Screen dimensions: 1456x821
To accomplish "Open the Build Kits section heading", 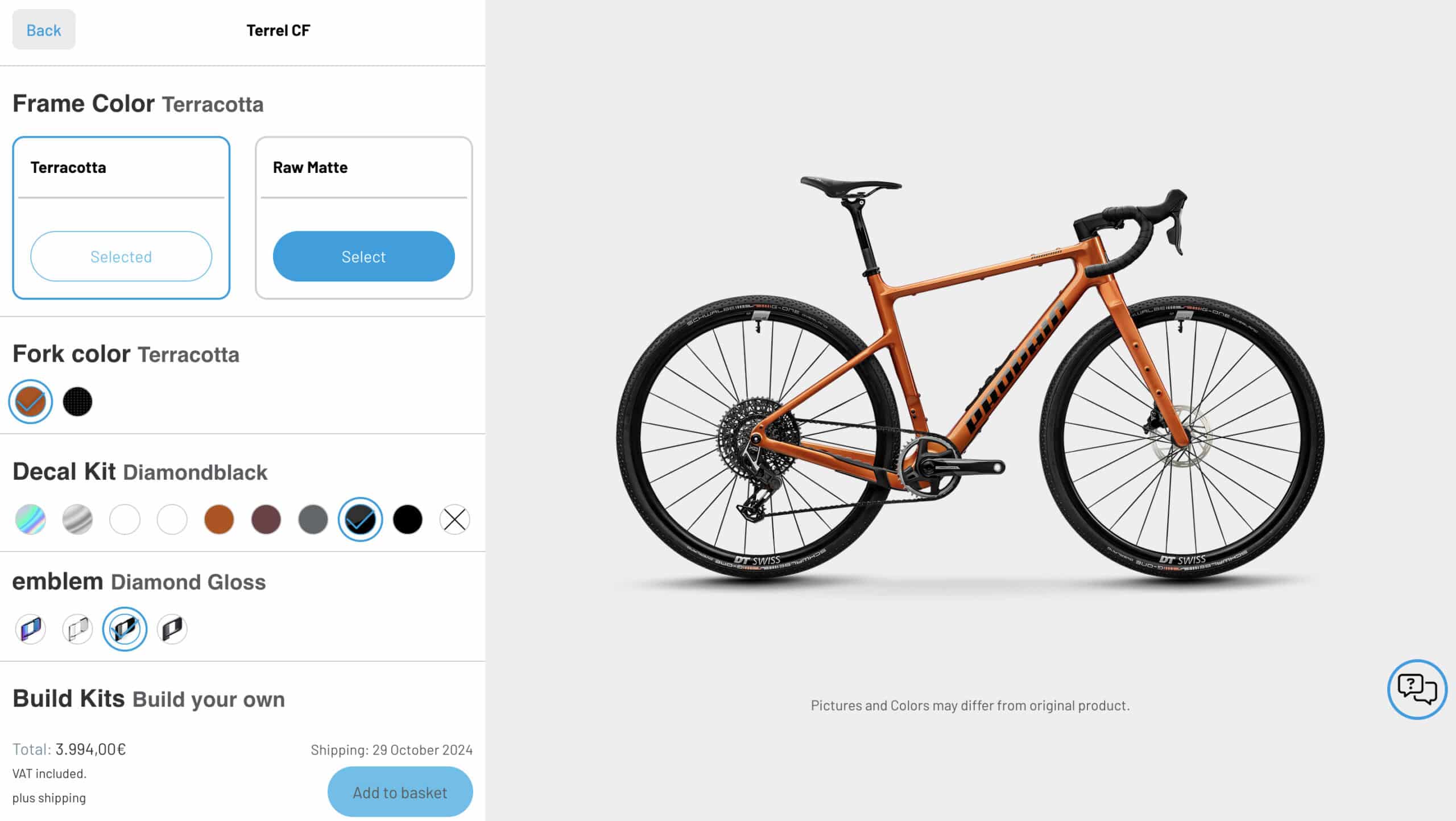I will coord(148,699).
